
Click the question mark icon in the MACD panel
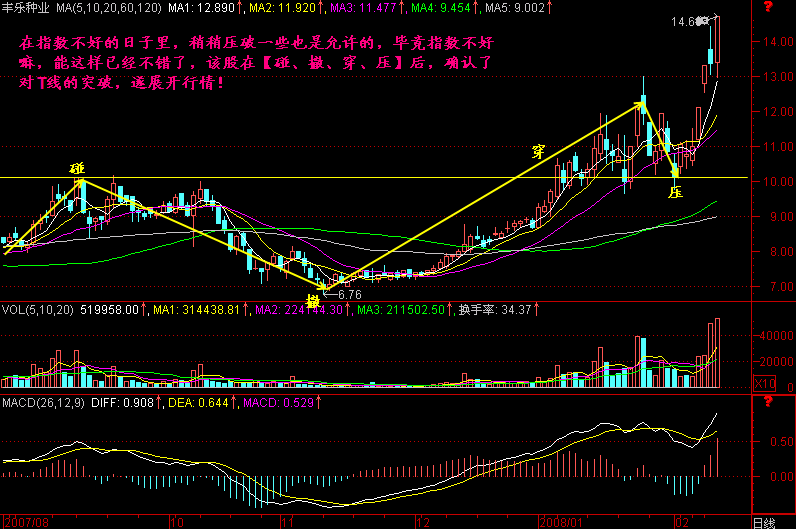(768, 402)
